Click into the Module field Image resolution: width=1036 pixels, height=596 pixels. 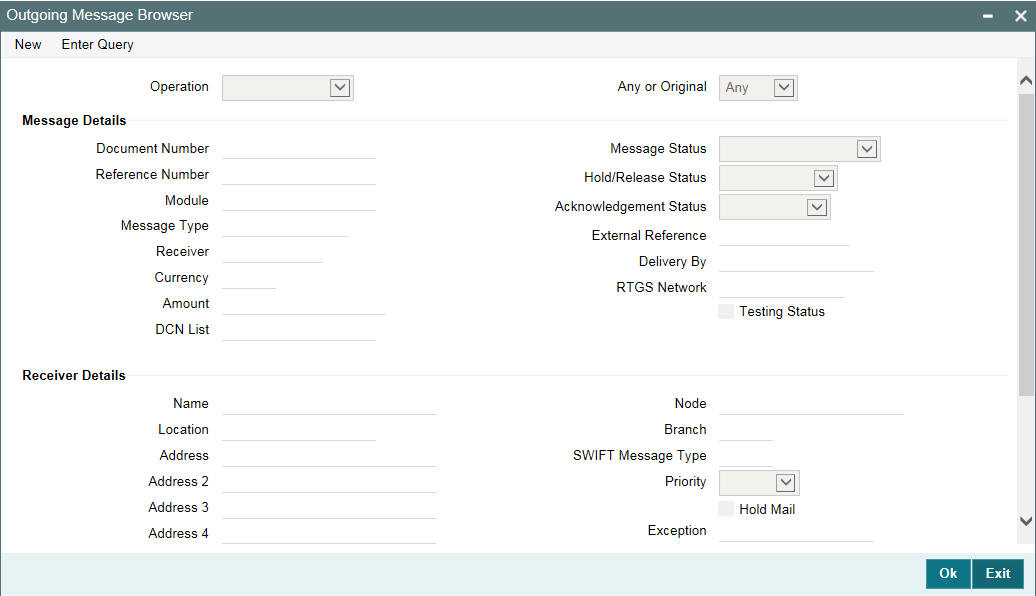(299, 200)
